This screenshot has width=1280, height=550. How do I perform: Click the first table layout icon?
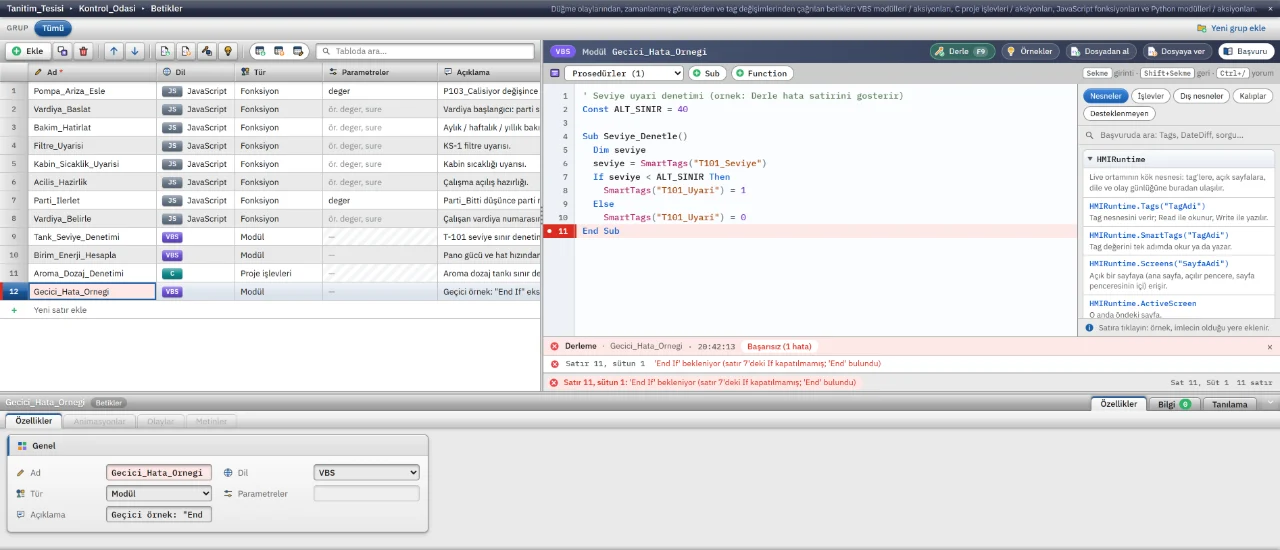(x=259, y=51)
